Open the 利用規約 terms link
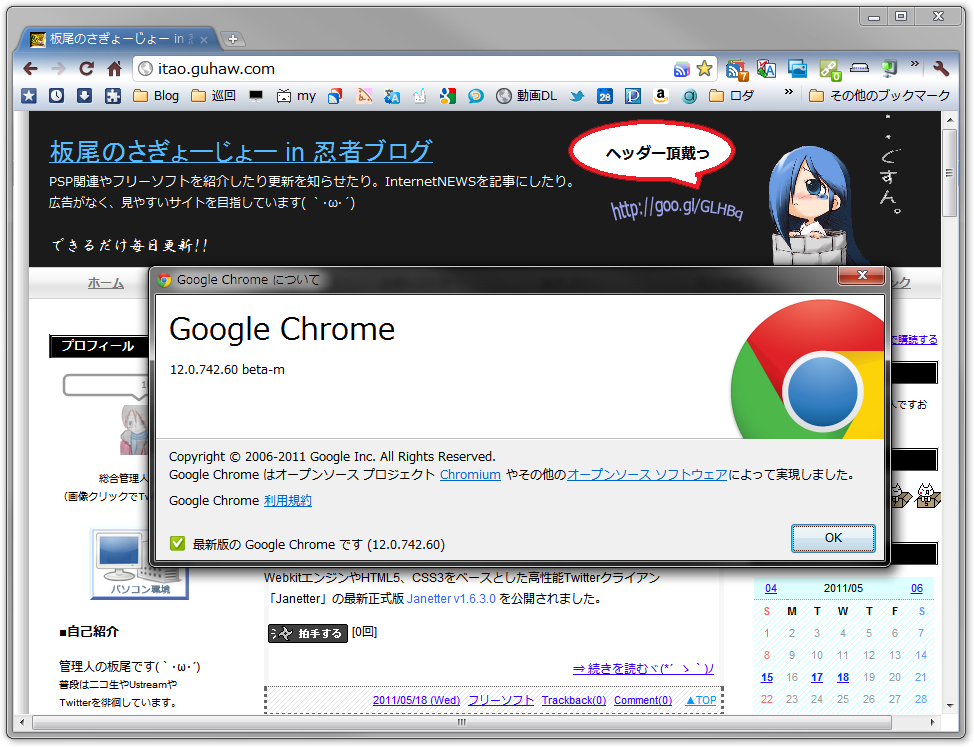Screen dimensions: 974x747 point(288,501)
